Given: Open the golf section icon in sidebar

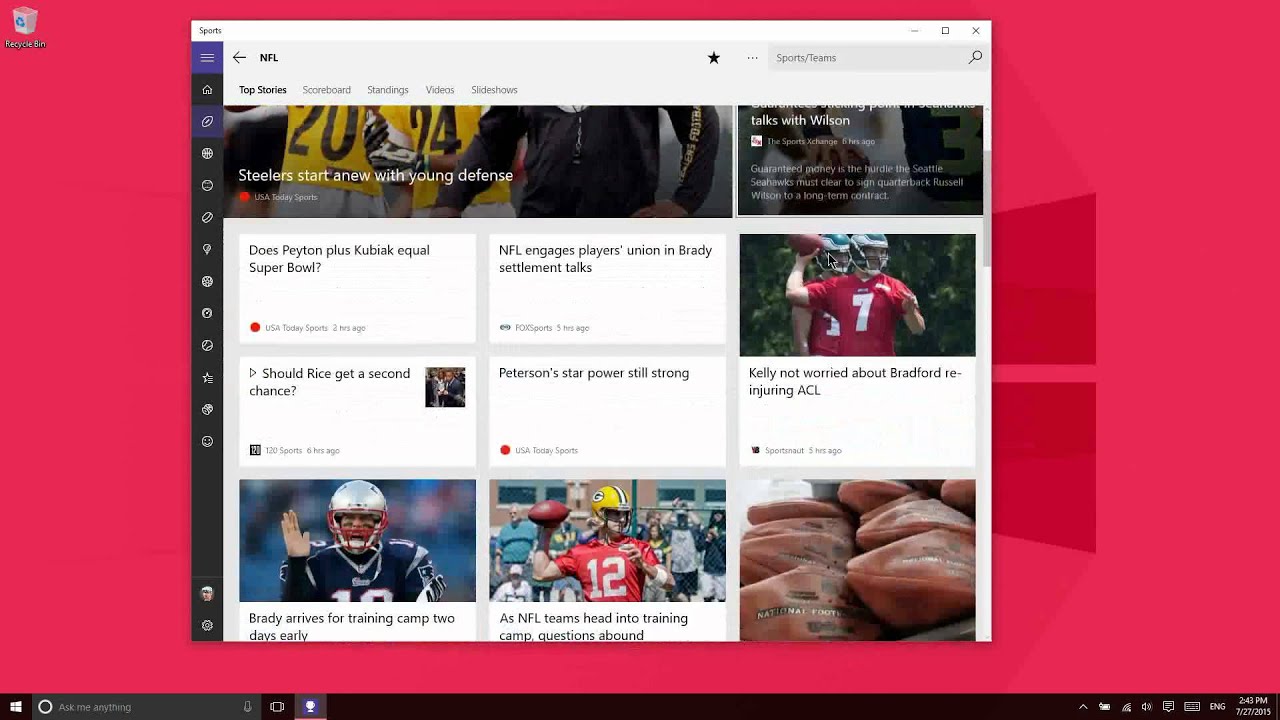Looking at the screenshot, I should 207,249.
